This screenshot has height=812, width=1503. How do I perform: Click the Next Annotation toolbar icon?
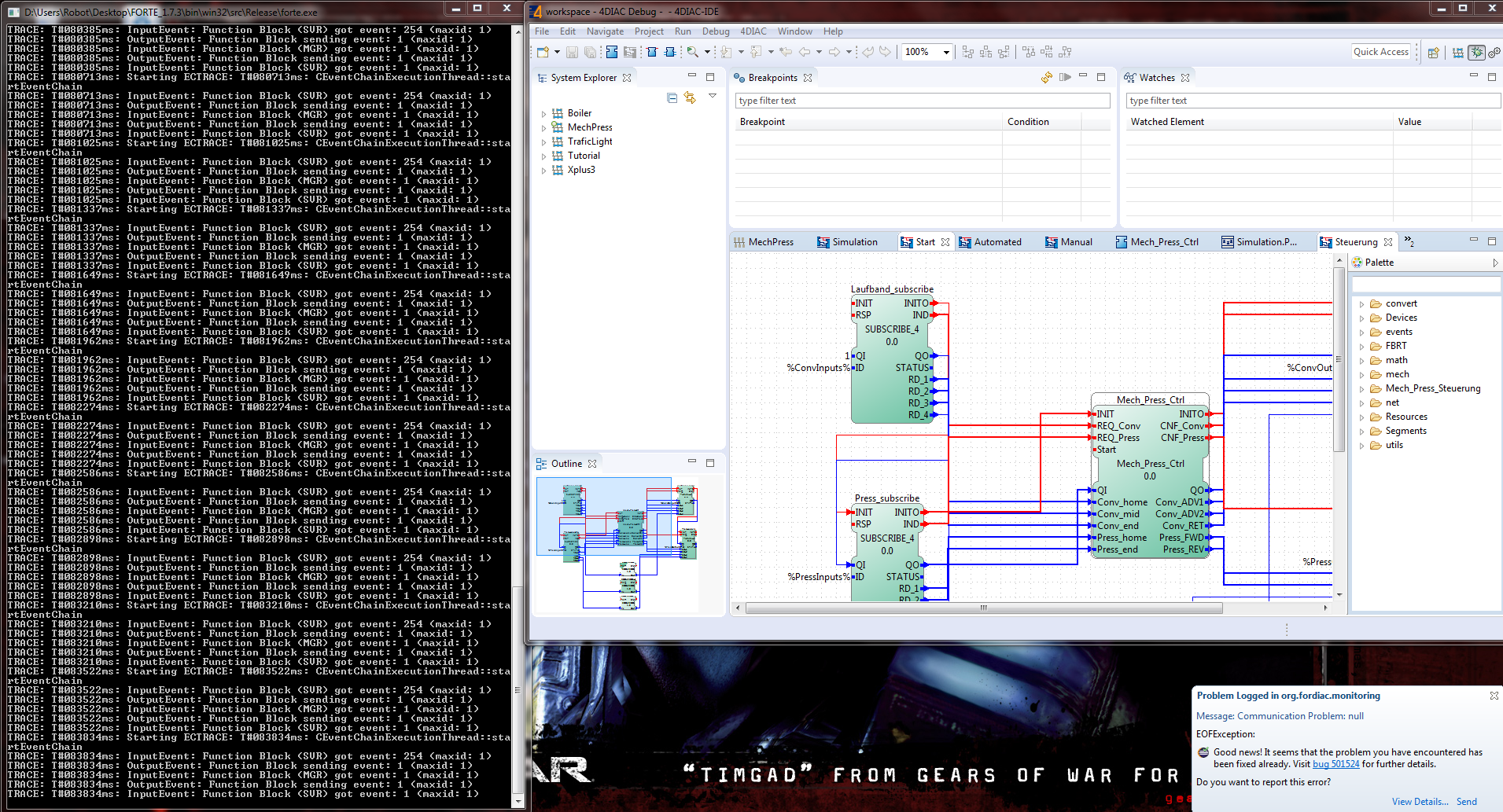[x=726, y=52]
